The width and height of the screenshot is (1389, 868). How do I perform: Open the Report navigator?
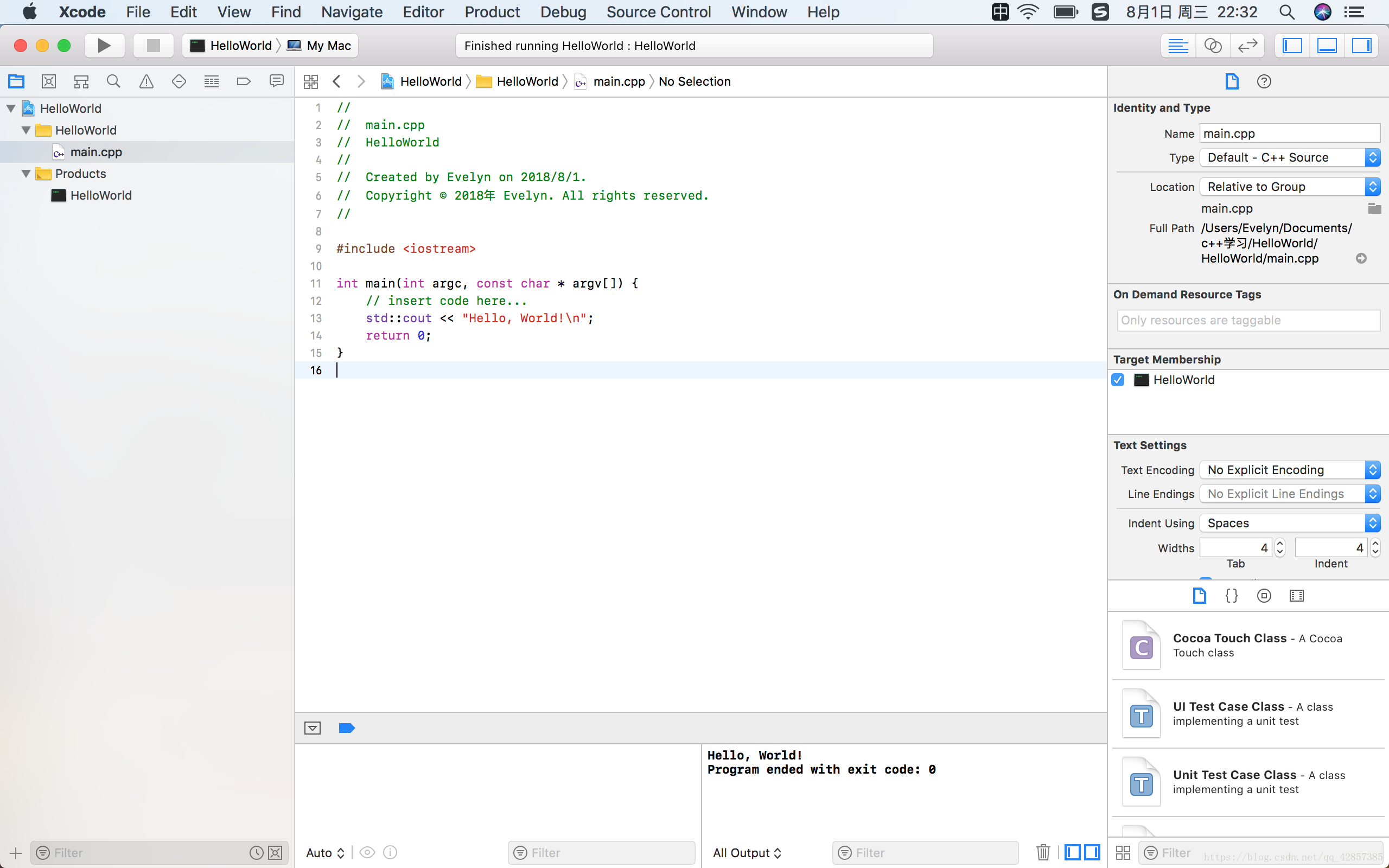pyautogui.click(x=277, y=81)
